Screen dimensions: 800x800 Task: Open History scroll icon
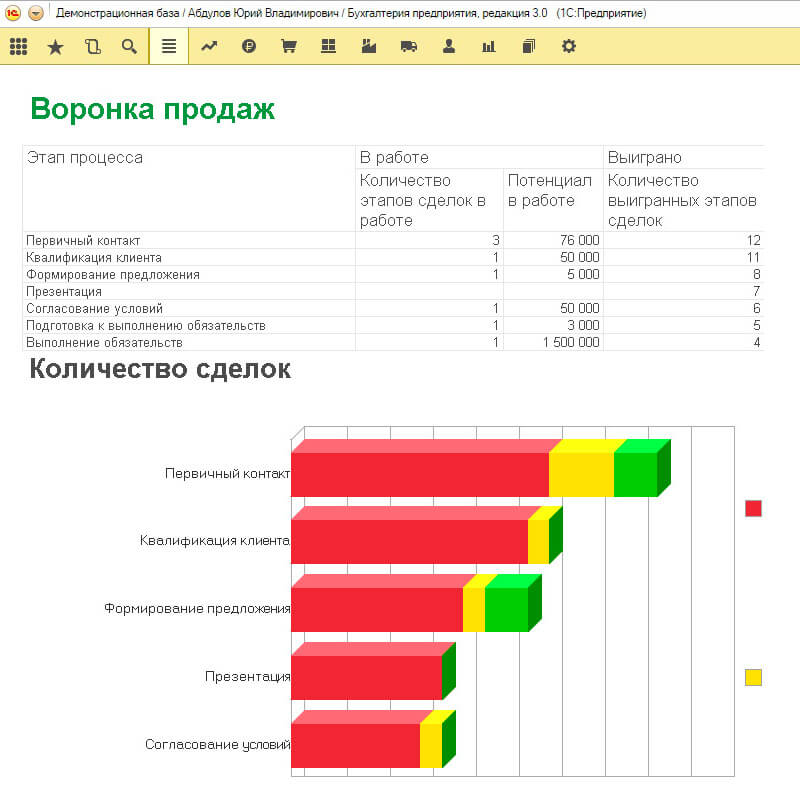pyautogui.click(x=92, y=47)
